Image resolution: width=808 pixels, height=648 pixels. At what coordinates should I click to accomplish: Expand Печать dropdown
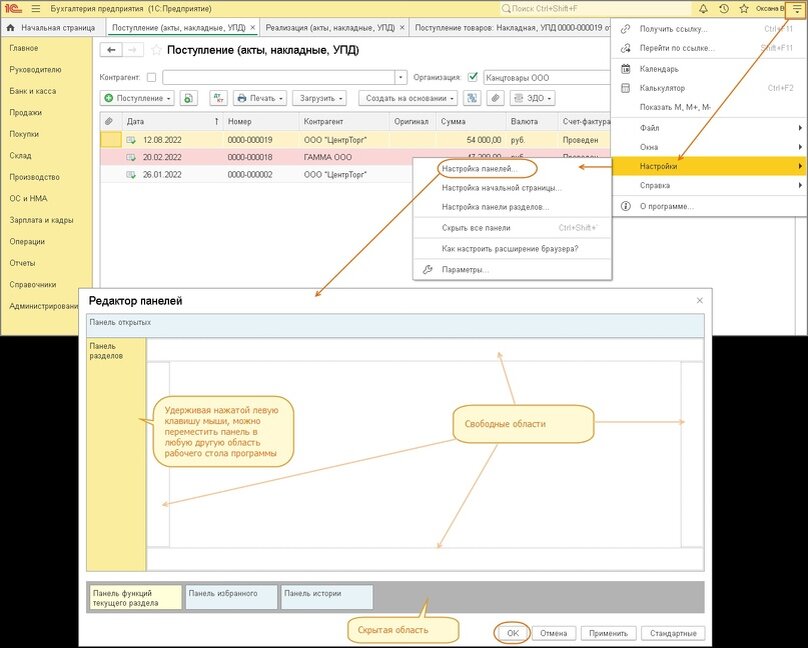click(x=281, y=98)
